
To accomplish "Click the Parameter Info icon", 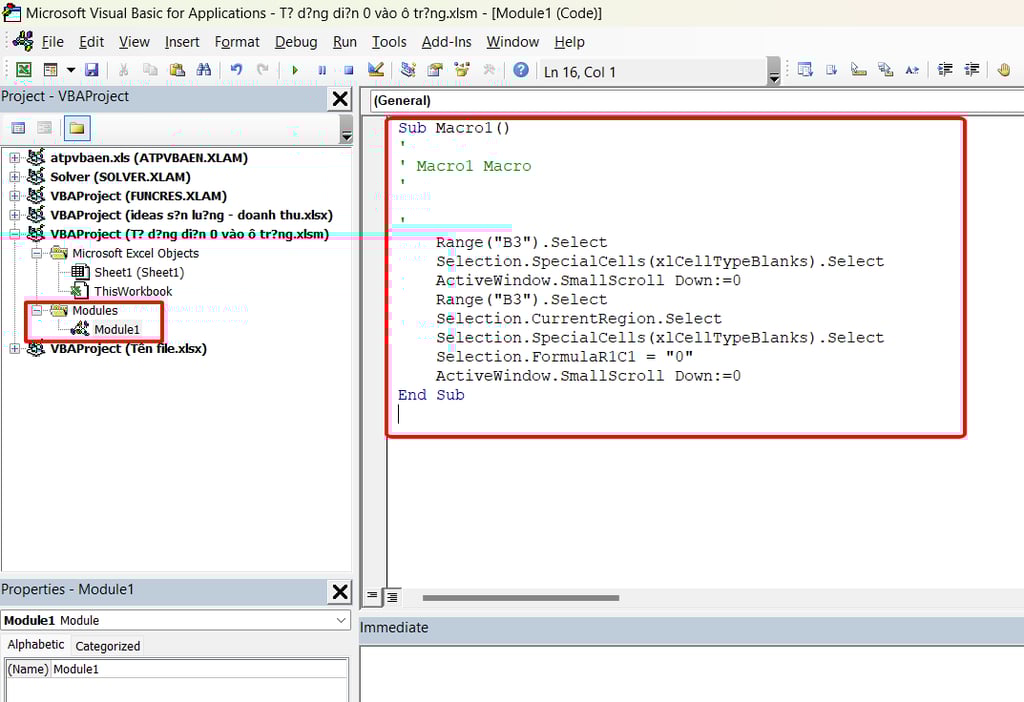I will click(x=885, y=69).
